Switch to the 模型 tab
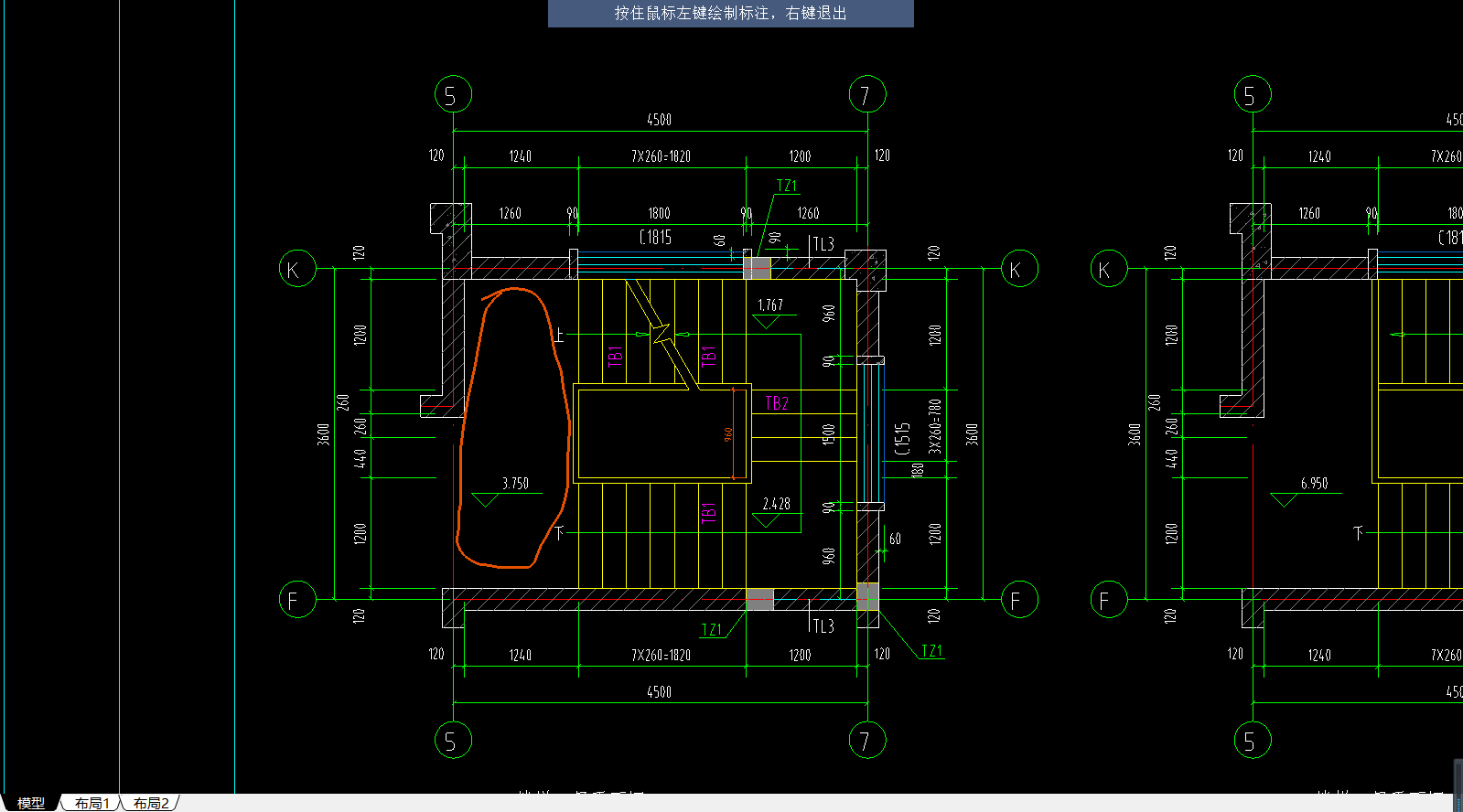Viewport: 1463px width, 812px height. click(x=31, y=803)
